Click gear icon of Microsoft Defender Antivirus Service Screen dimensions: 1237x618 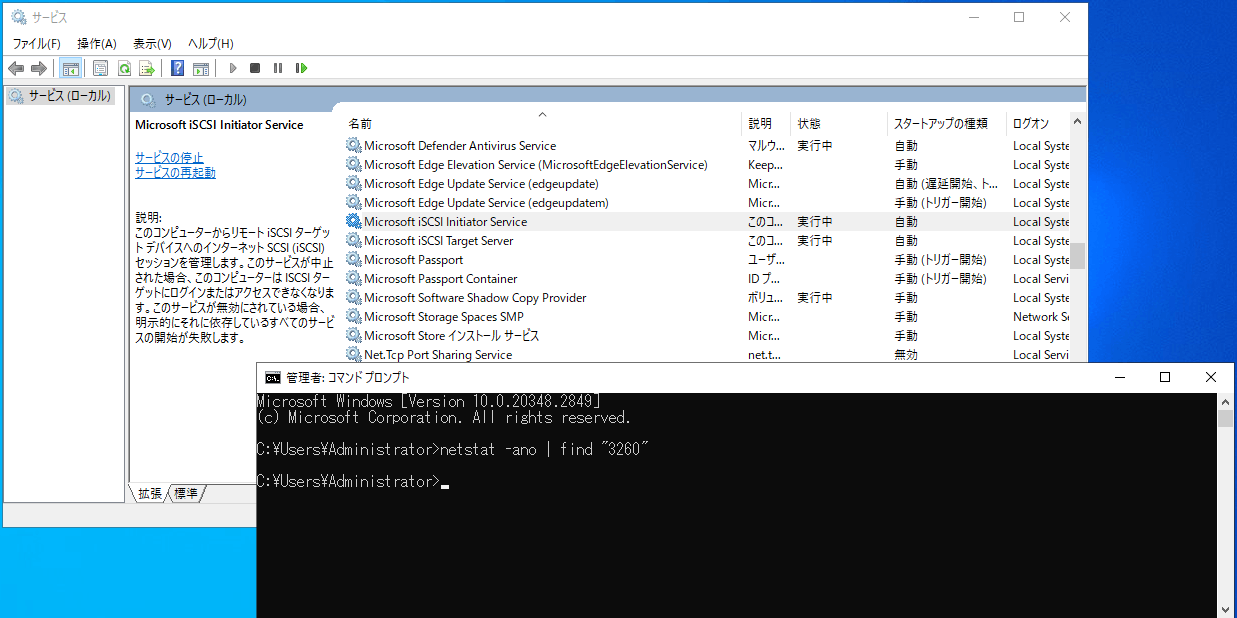pos(353,145)
